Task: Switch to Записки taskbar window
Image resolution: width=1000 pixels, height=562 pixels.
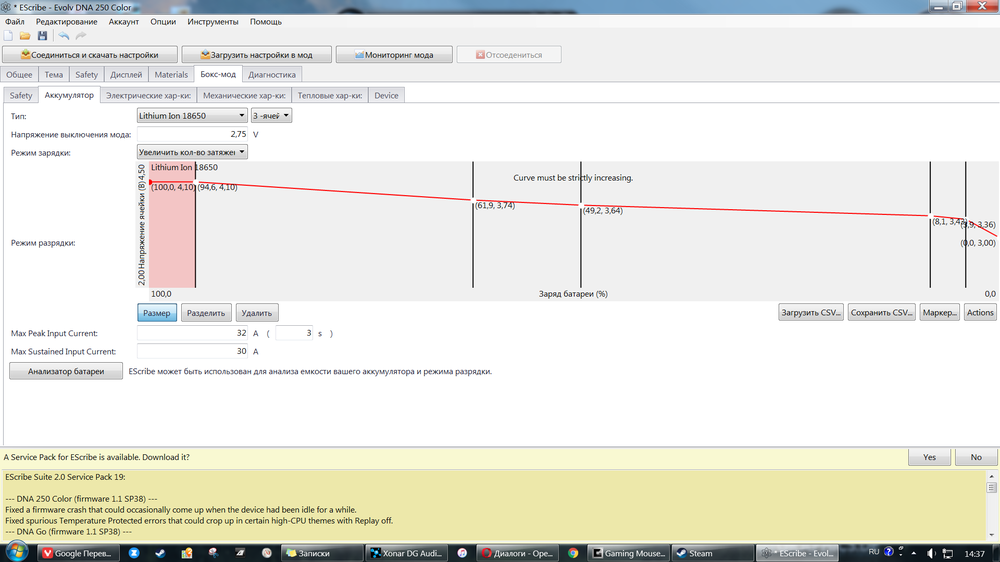Action: pyautogui.click(x=321, y=553)
